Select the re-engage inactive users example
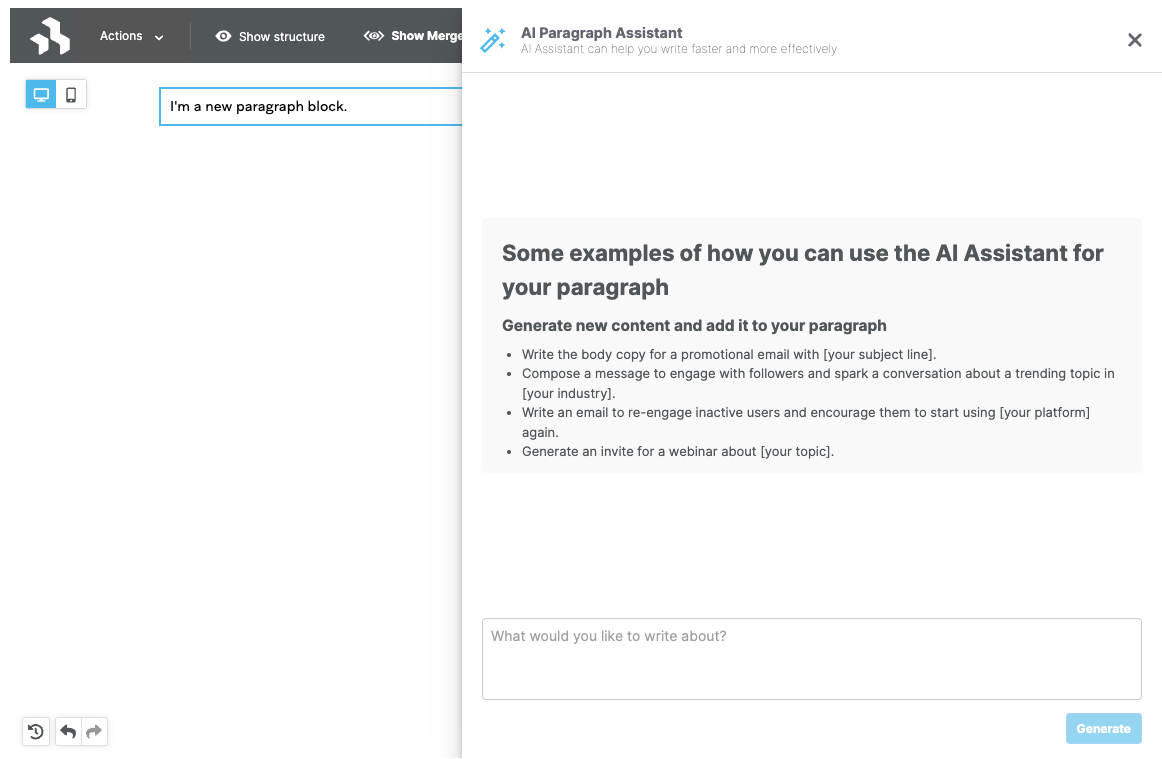Screen dimensions: 1162x759 click(x=805, y=412)
